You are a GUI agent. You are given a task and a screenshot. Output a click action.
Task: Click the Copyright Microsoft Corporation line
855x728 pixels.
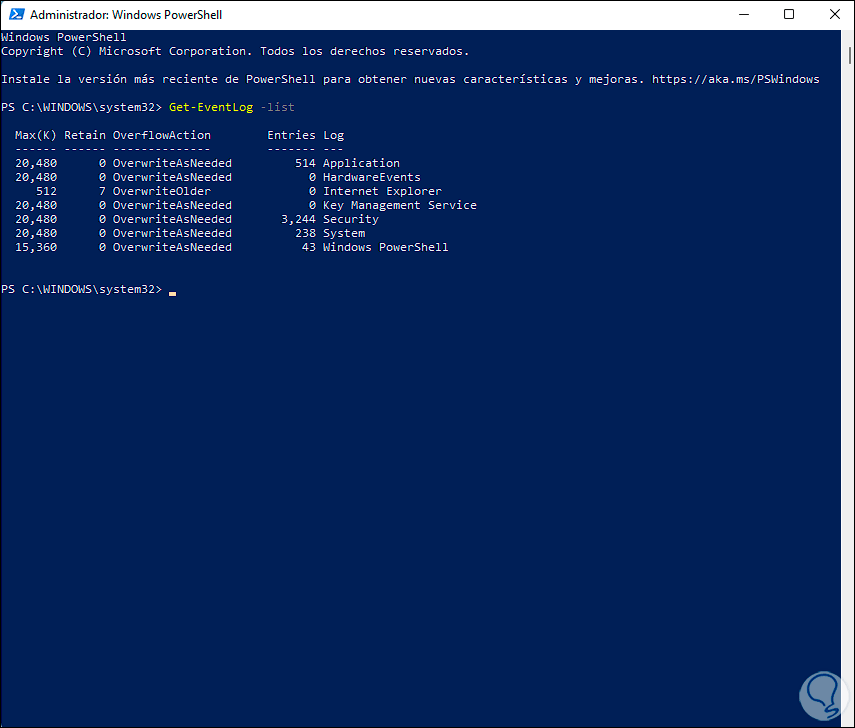[235, 51]
